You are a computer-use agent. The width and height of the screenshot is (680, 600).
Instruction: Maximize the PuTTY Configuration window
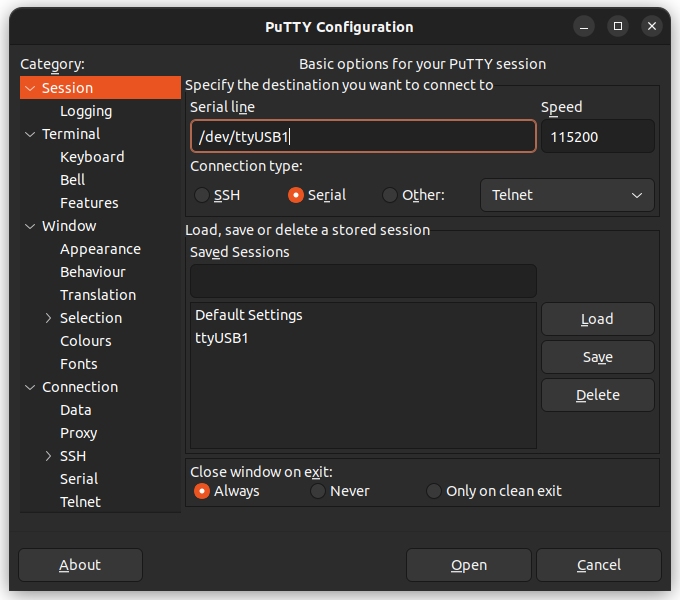pyautogui.click(x=618, y=26)
